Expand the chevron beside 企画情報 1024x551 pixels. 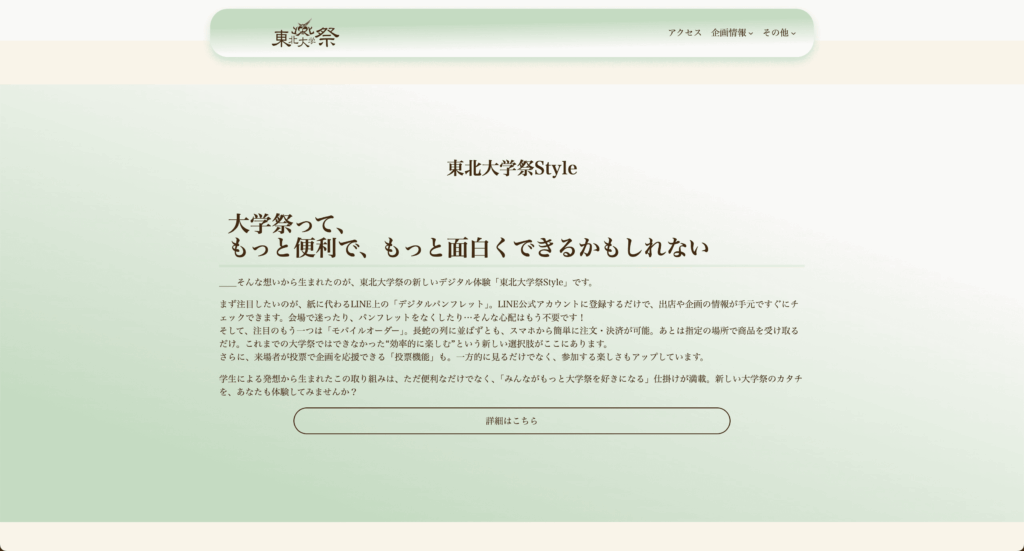[x=751, y=34]
